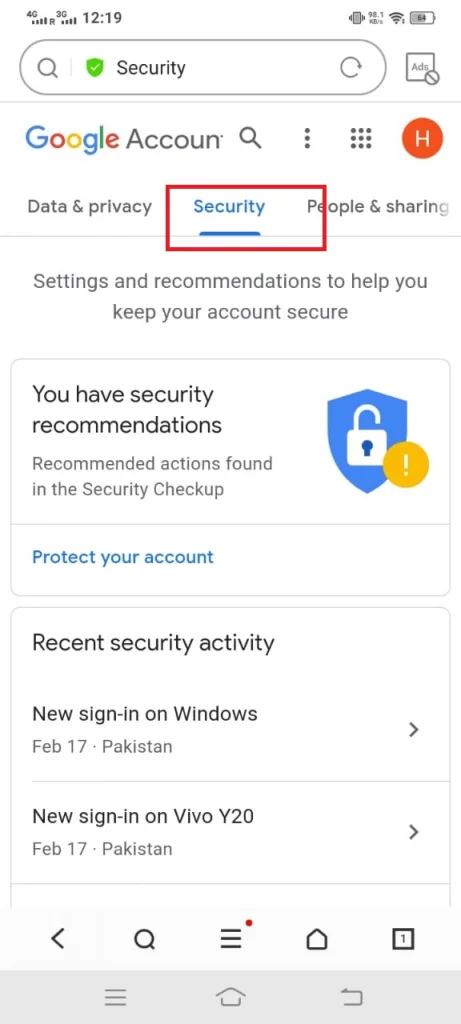Image resolution: width=461 pixels, height=1024 pixels.
Task: Go back using browser back arrow
Action: pyautogui.click(x=57, y=939)
